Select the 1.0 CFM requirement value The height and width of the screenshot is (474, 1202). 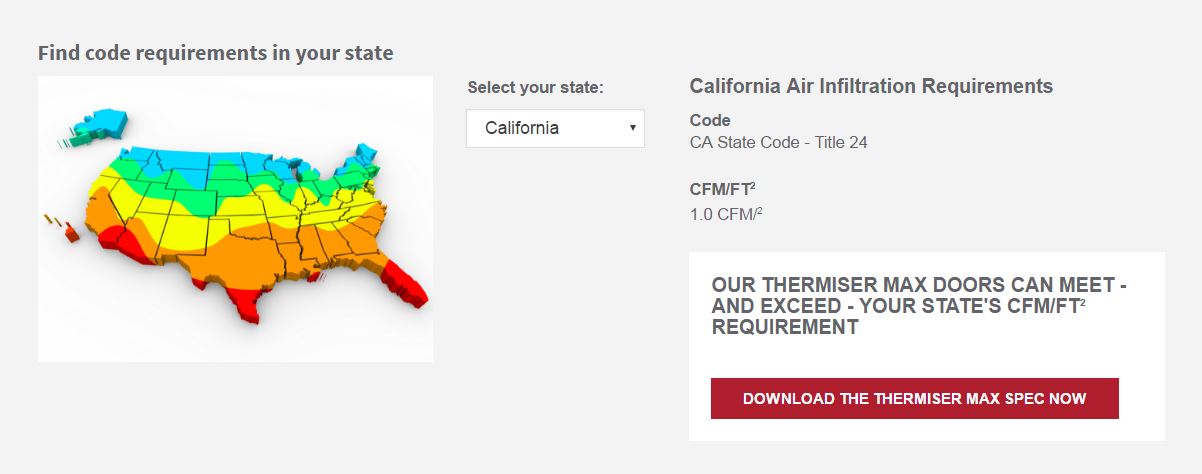click(x=726, y=213)
